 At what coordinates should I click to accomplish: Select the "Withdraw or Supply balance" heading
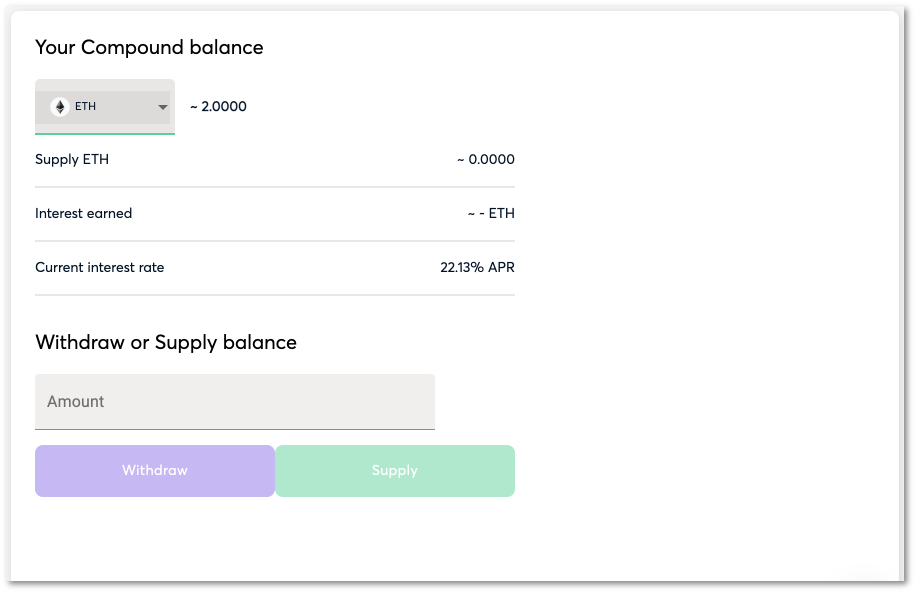coord(166,342)
